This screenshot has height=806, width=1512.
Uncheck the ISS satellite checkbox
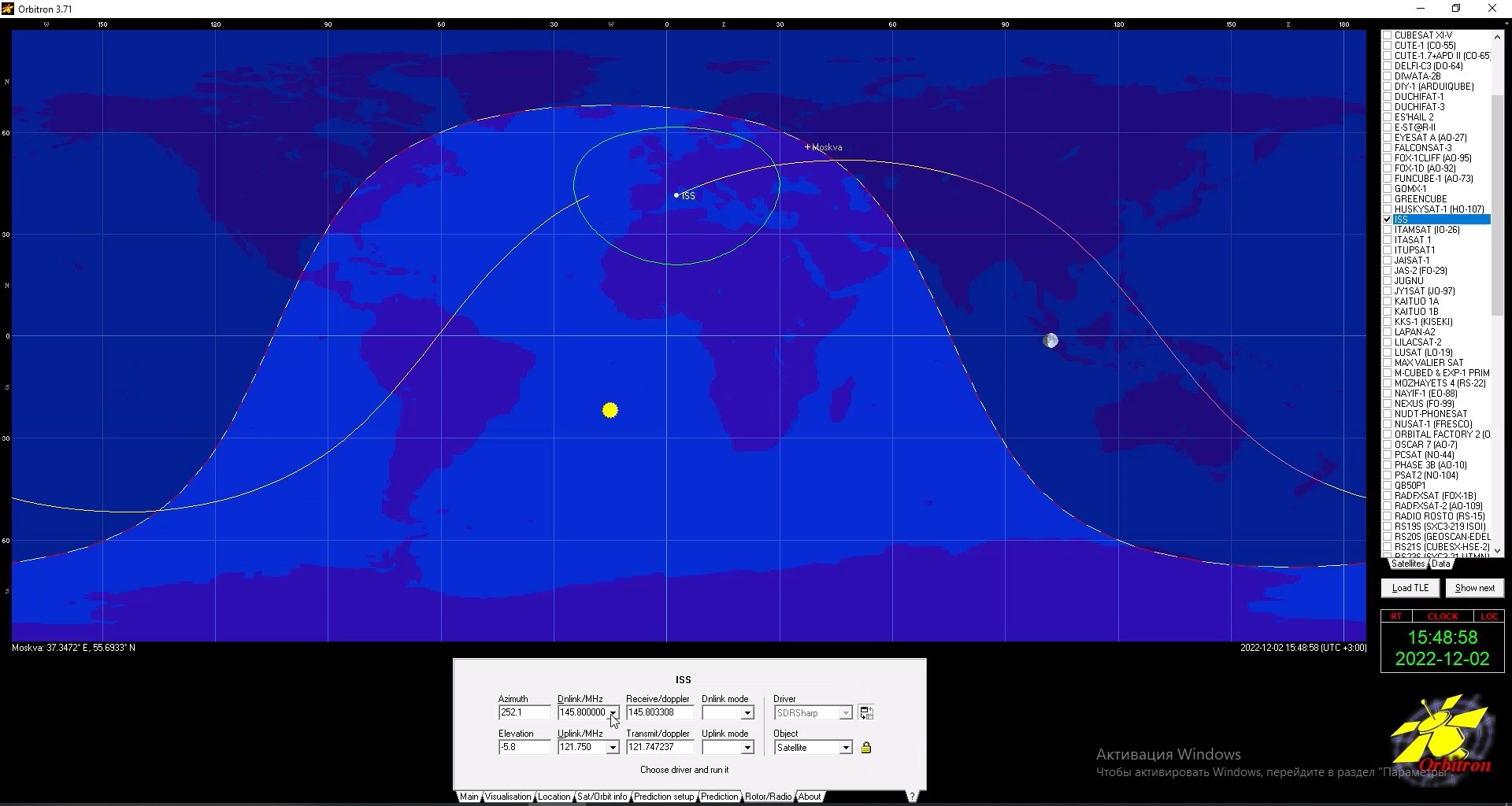click(1387, 219)
